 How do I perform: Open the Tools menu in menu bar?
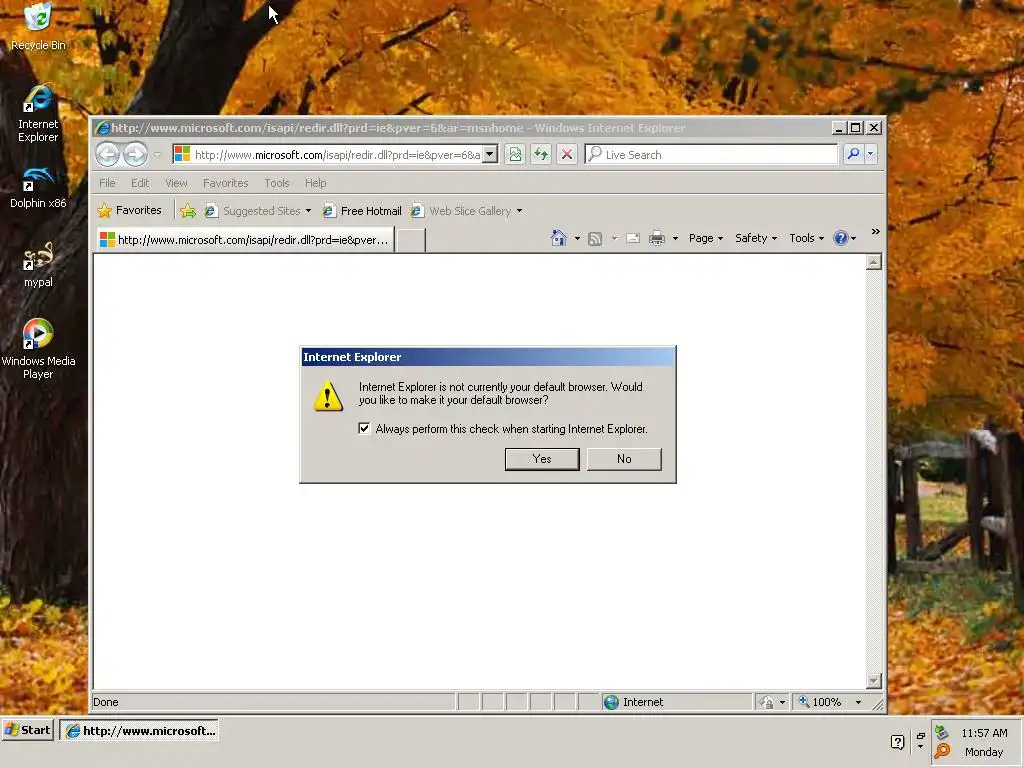277,183
